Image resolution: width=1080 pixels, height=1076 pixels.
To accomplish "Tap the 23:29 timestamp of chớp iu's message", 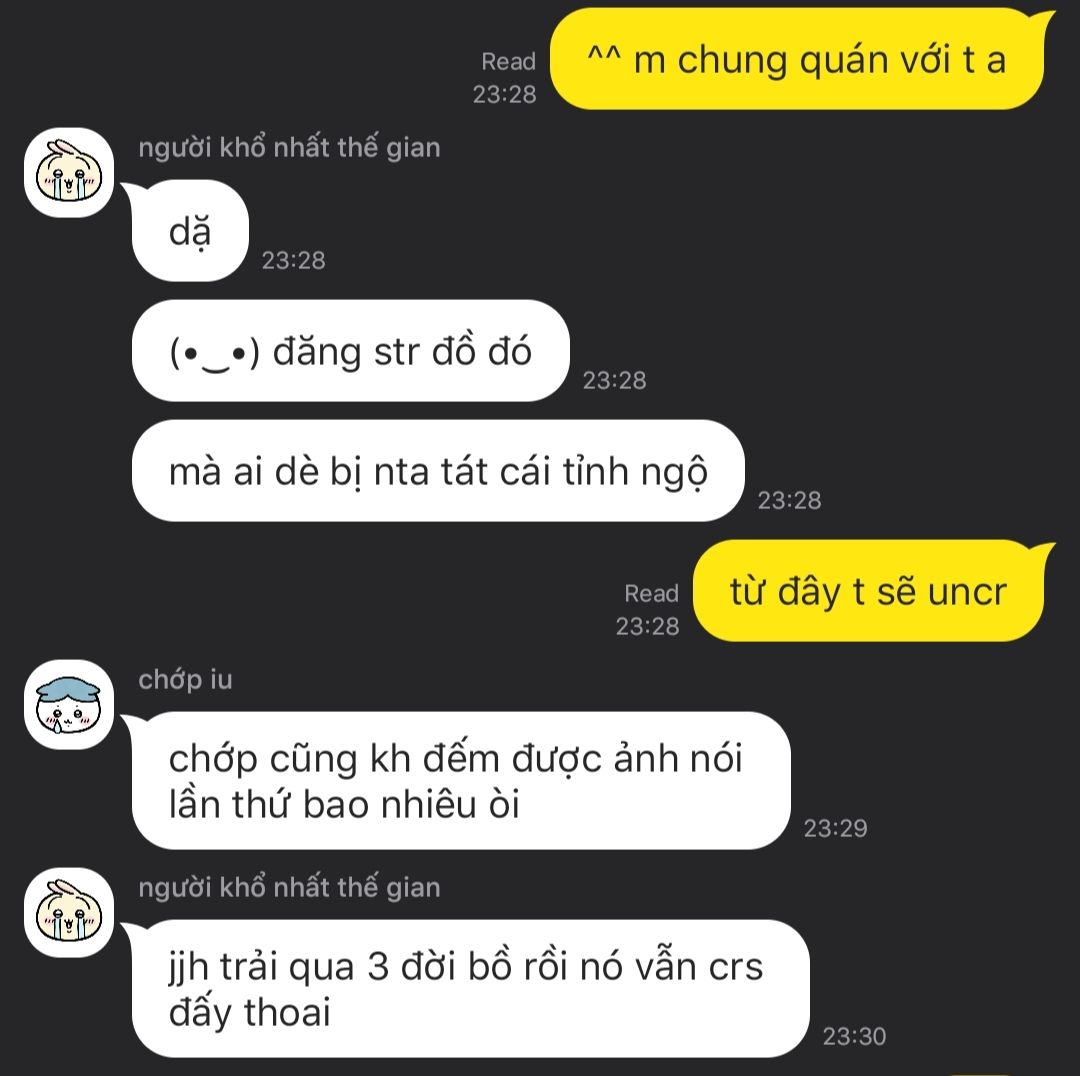I will (835, 828).
